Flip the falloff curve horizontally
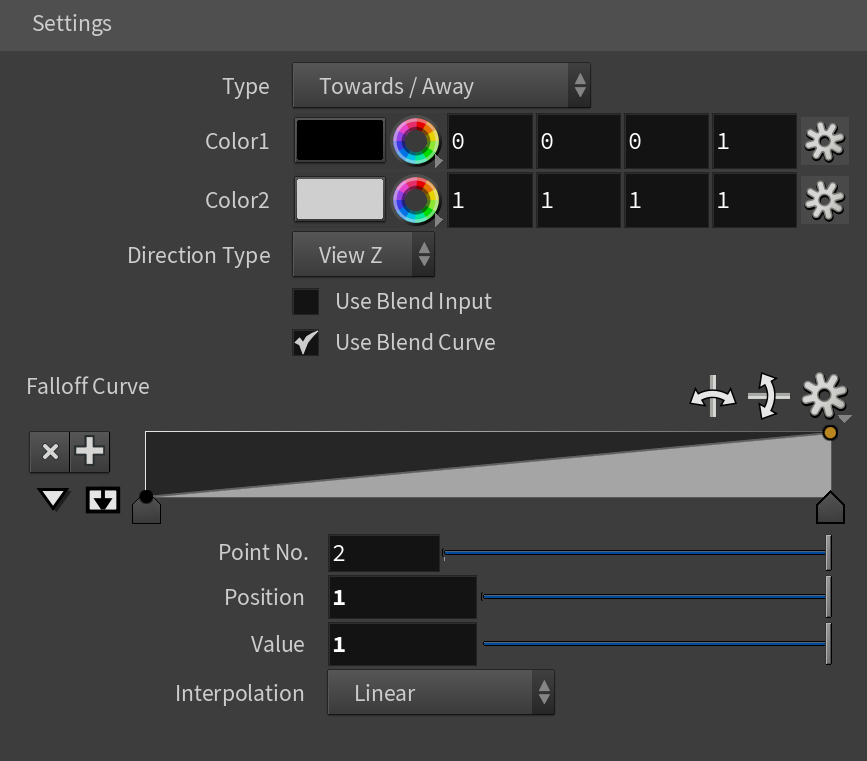Image resolution: width=867 pixels, height=761 pixels. click(713, 396)
